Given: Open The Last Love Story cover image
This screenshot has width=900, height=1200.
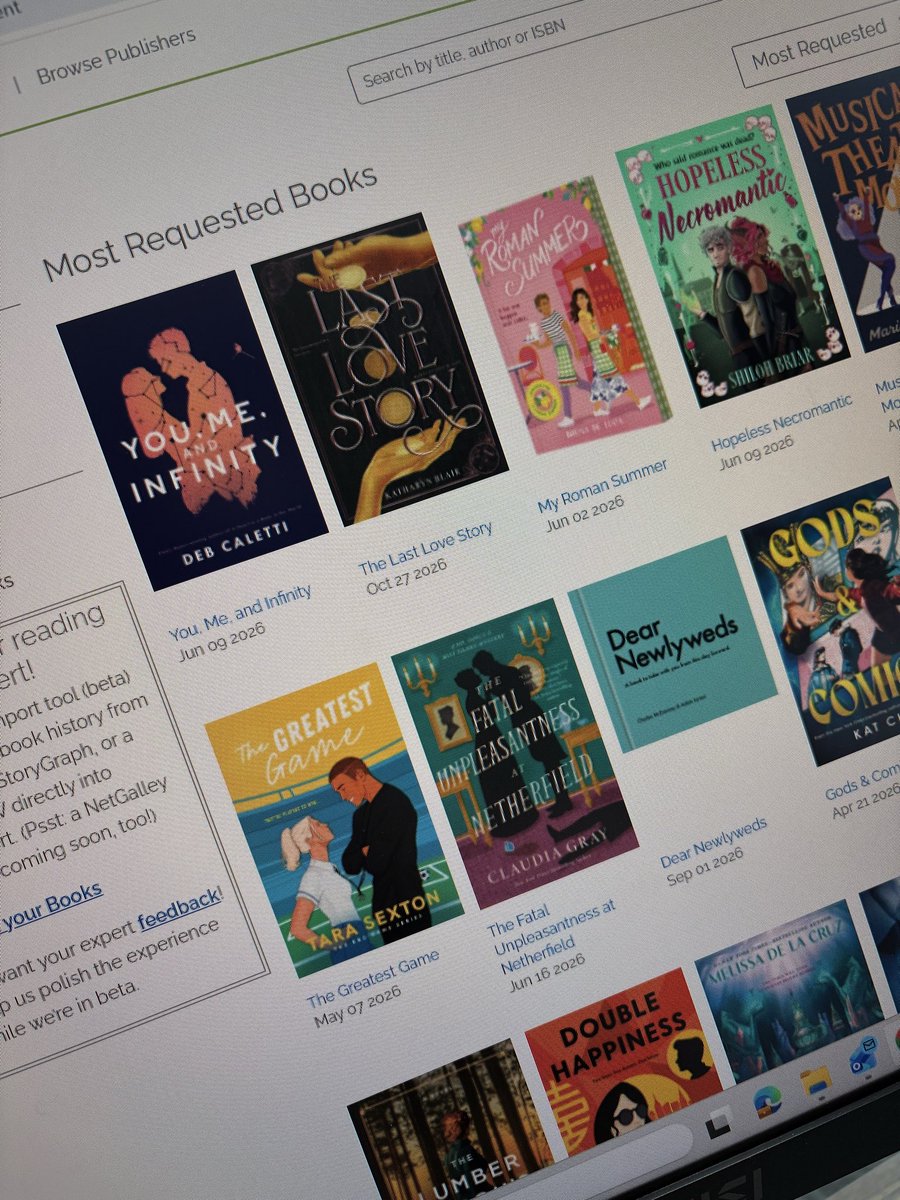Looking at the screenshot, I should tap(378, 368).
